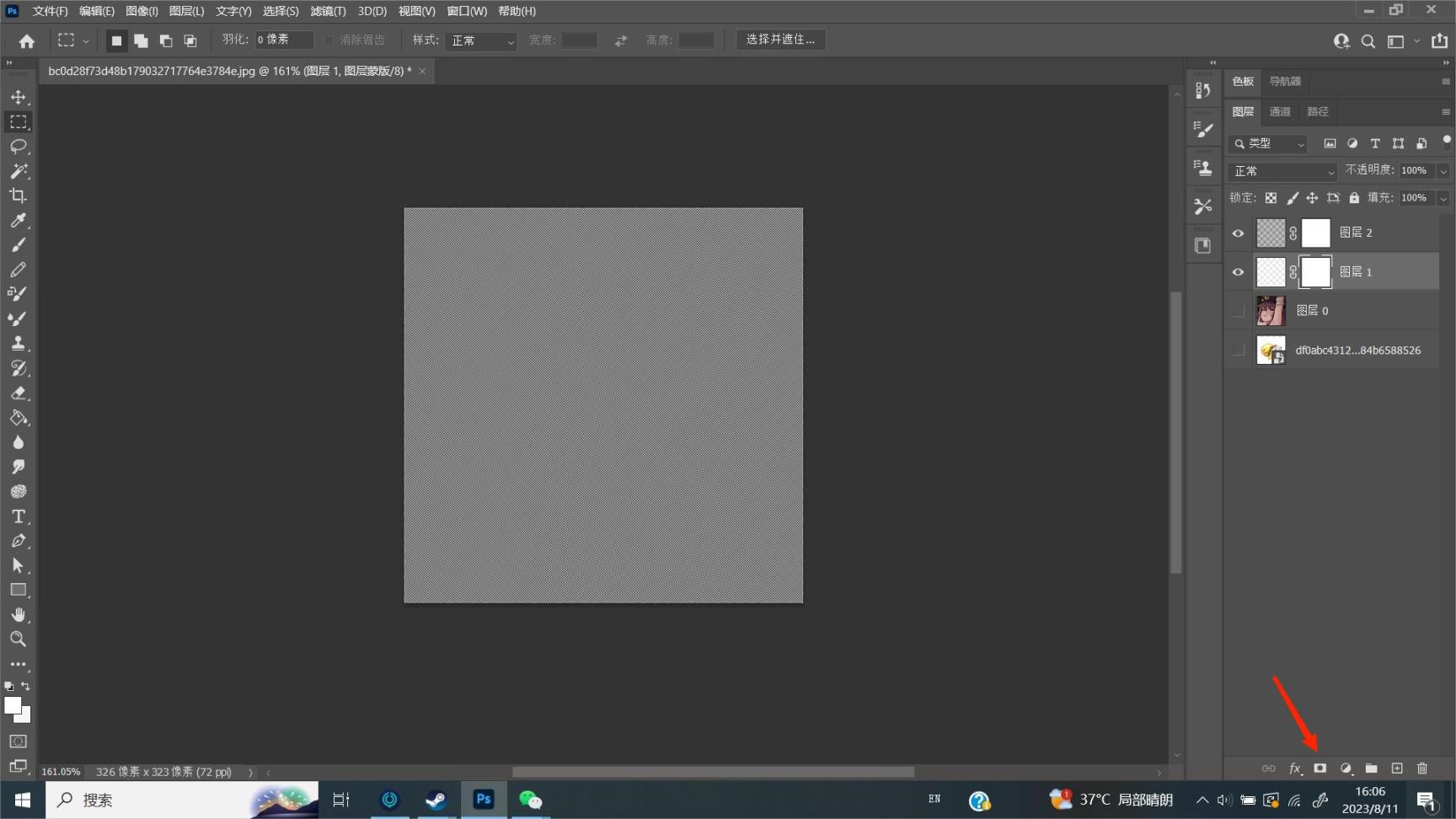This screenshot has width=1456, height=819.
Task: Select the Pen tool
Action: point(19,541)
